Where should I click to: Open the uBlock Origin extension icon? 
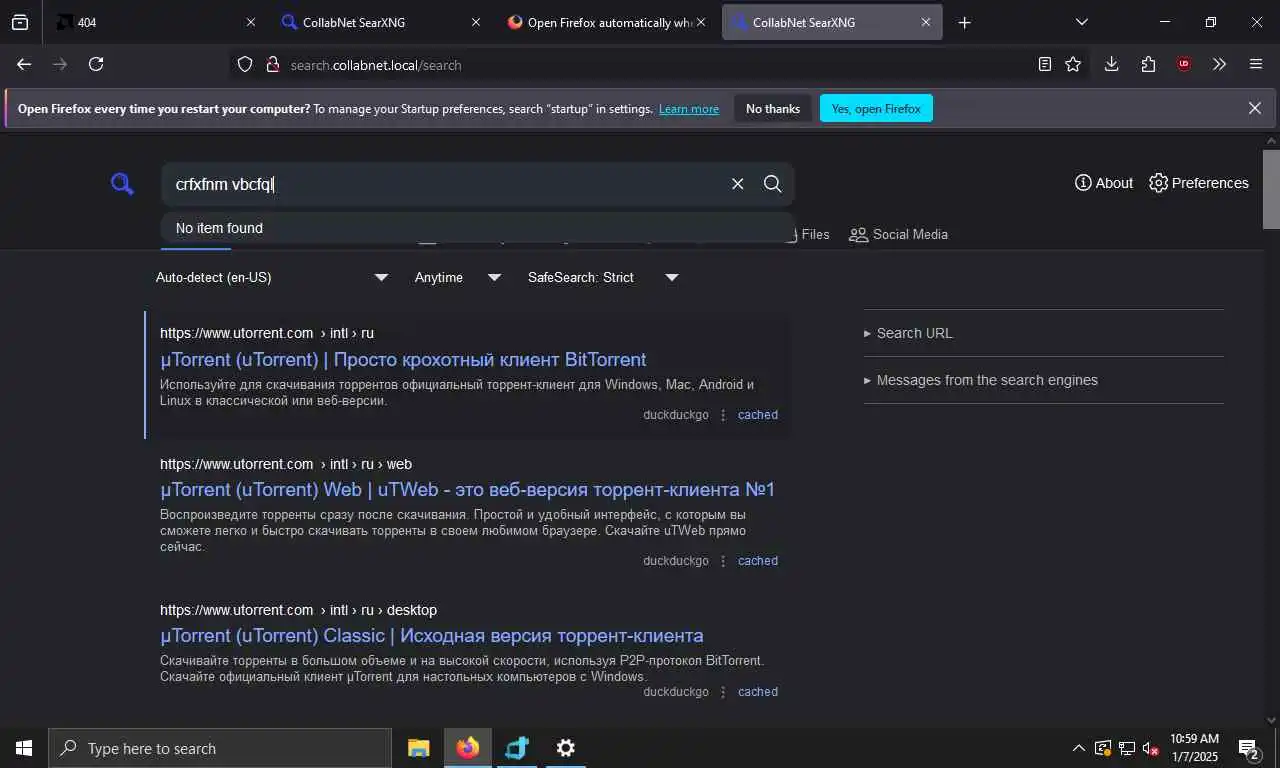pyautogui.click(x=1184, y=64)
